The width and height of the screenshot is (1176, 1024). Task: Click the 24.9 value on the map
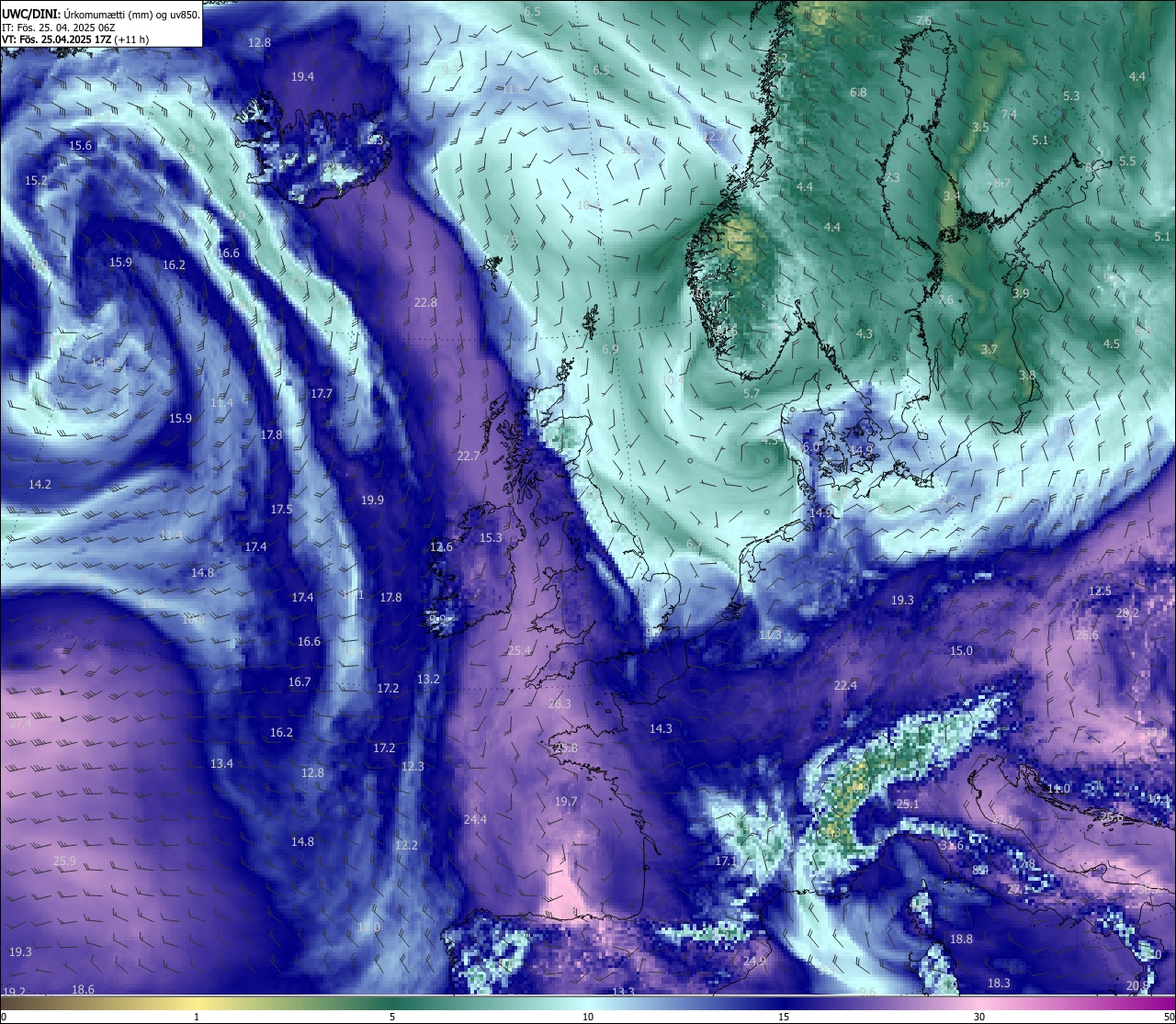pyautogui.click(x=754, y=962)
